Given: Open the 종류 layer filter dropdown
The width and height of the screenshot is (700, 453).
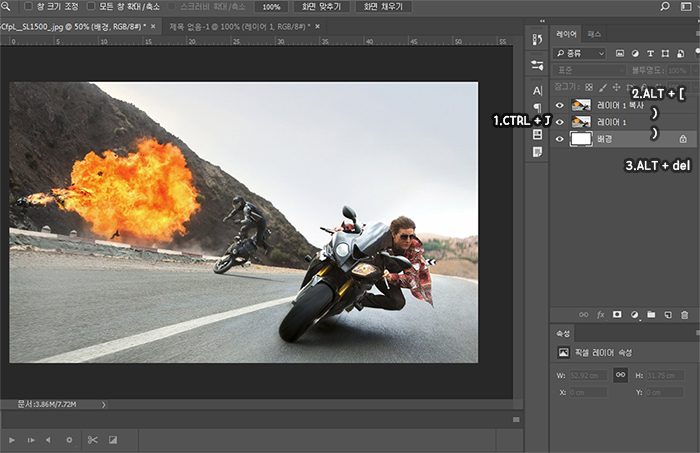Looking at the screenshot, I should 580,54.
